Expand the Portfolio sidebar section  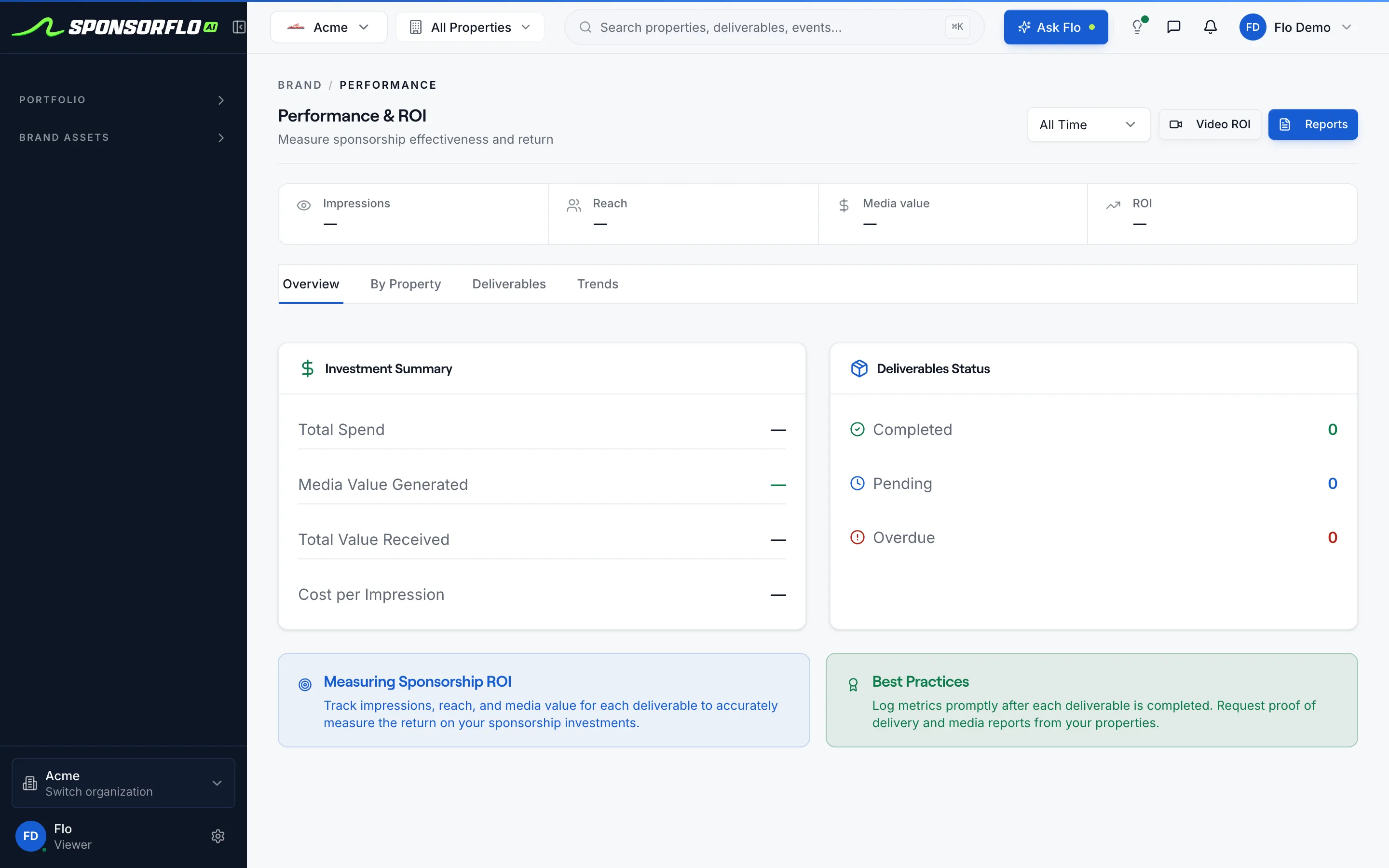pyautogui.click(x=123, y=100)
